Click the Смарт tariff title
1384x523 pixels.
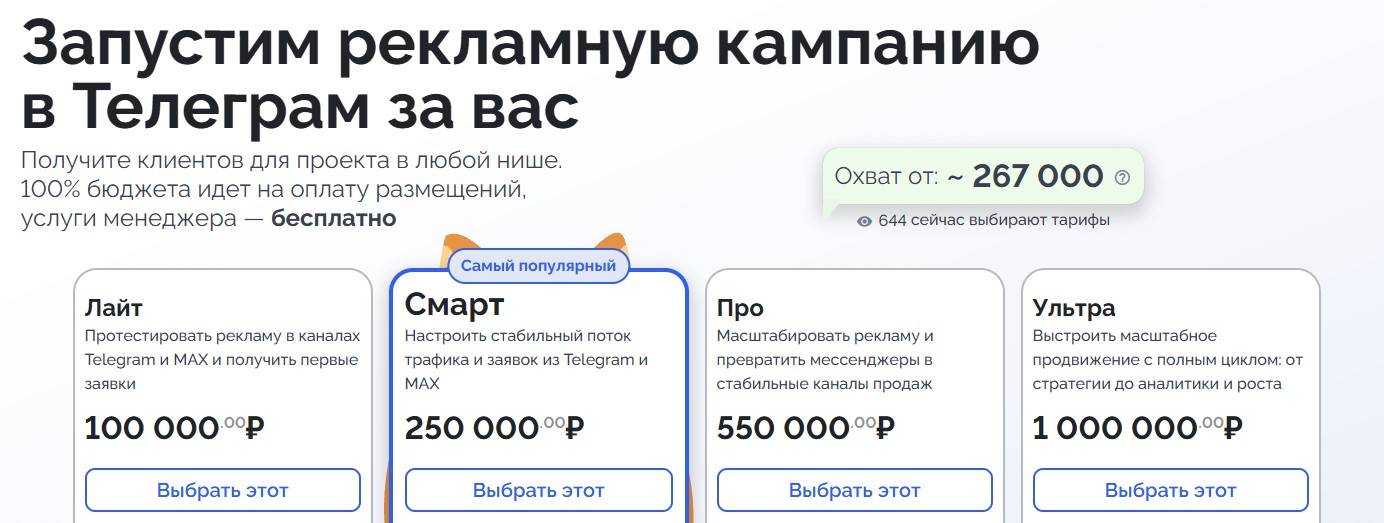pos(454,304)
